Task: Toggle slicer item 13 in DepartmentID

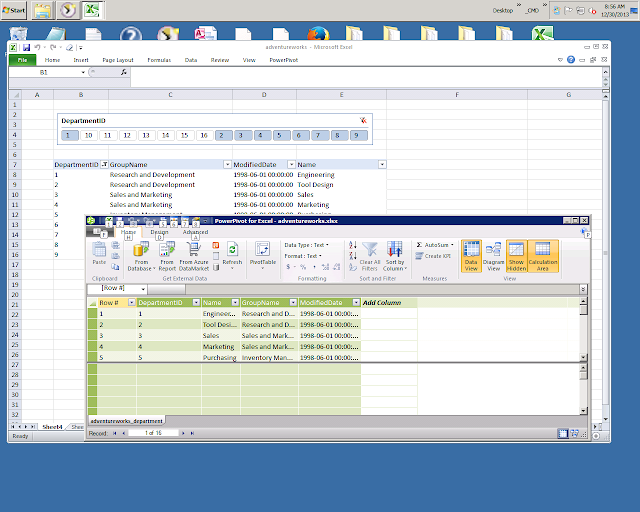Action: (x=146, y=135)
